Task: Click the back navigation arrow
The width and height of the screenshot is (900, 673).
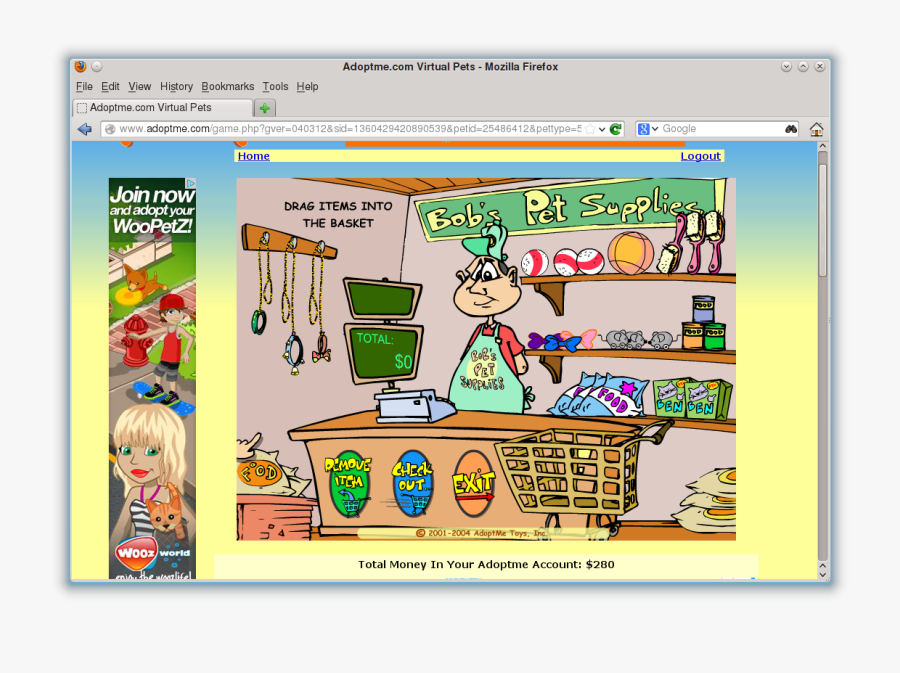Action: click(x=85, y=128)
